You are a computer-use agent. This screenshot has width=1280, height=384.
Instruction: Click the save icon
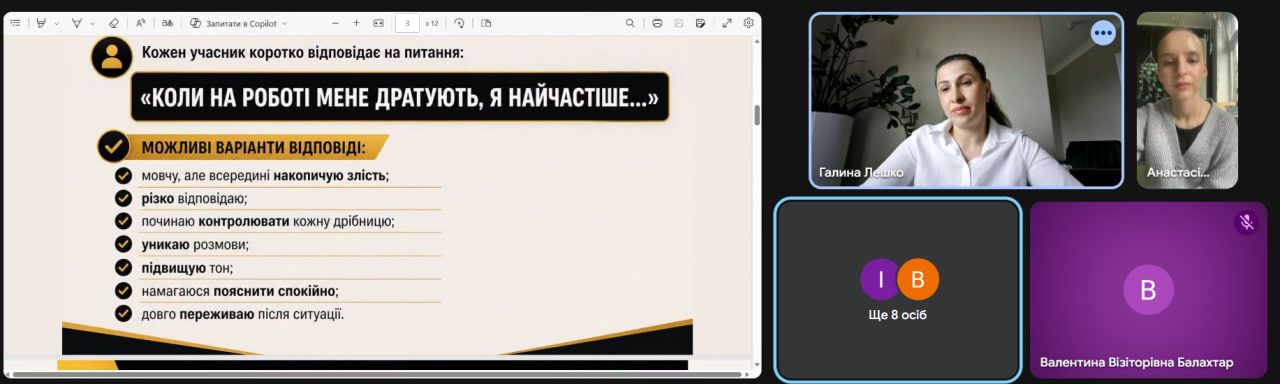[679, 22]
